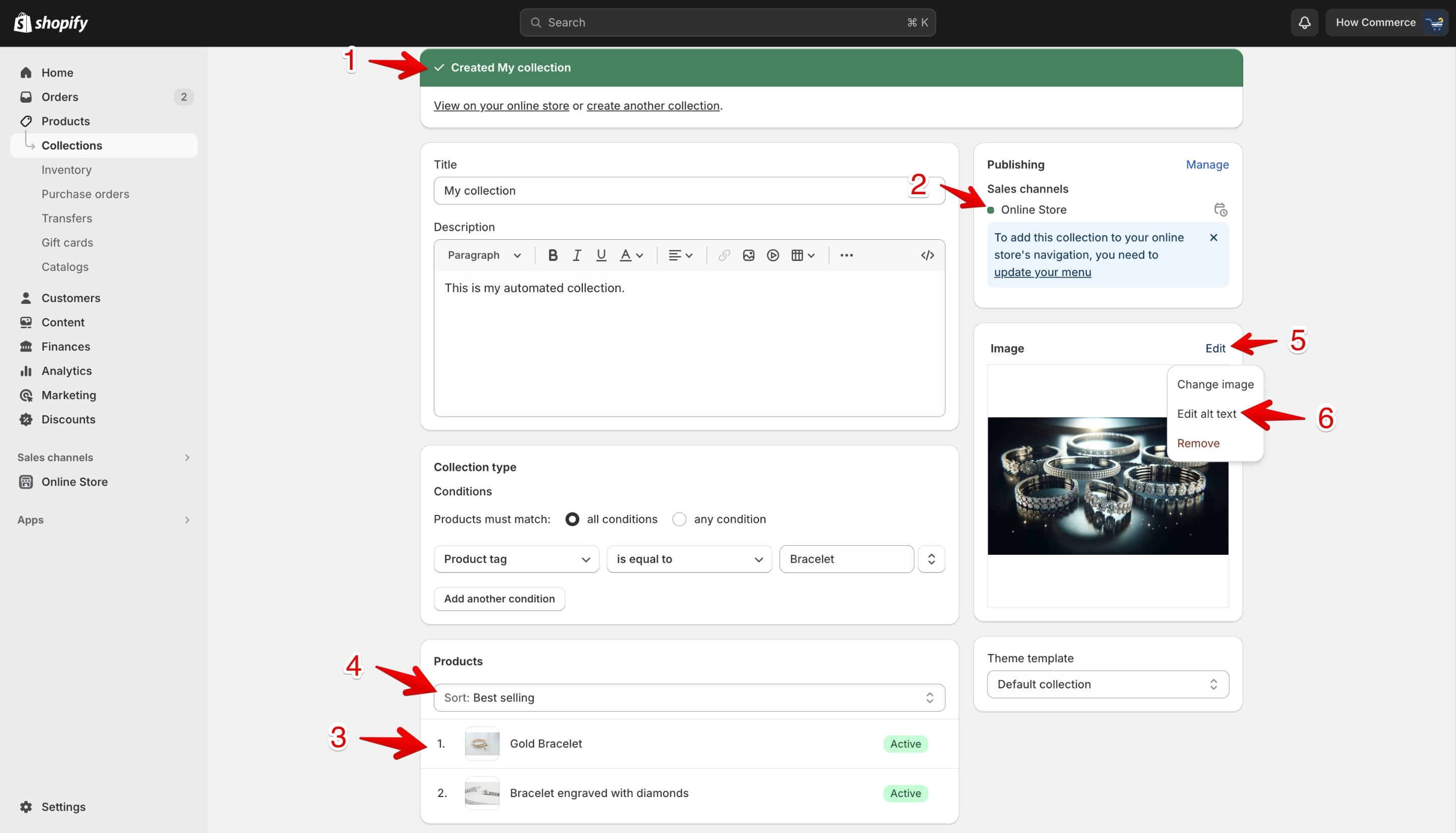Click the Home house icon

click(x=26, y=73)
